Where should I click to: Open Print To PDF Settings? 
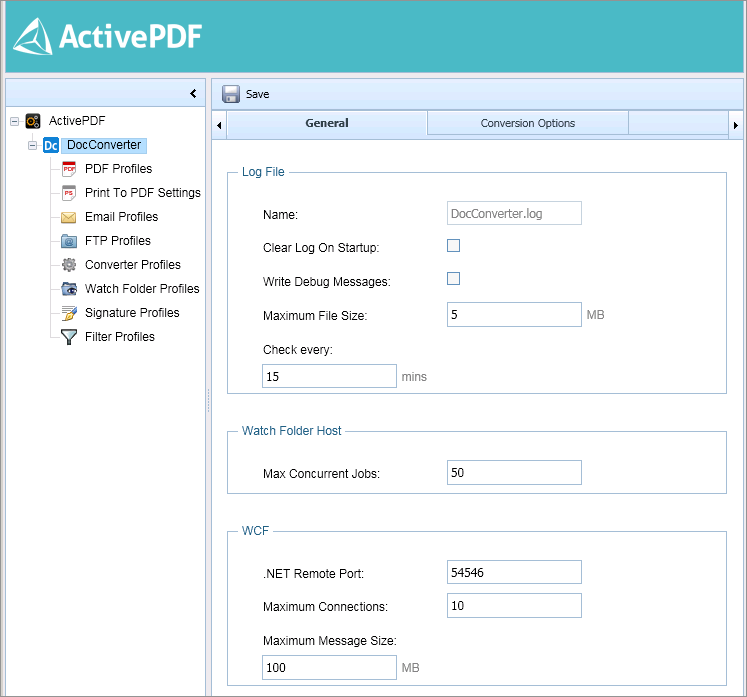click(x=143, y=193)
